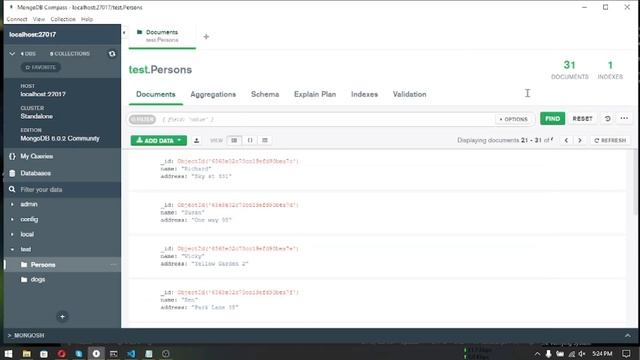Click the volume icon in system tray
Viewport: 640px width, 360px height.
point(582,353)
